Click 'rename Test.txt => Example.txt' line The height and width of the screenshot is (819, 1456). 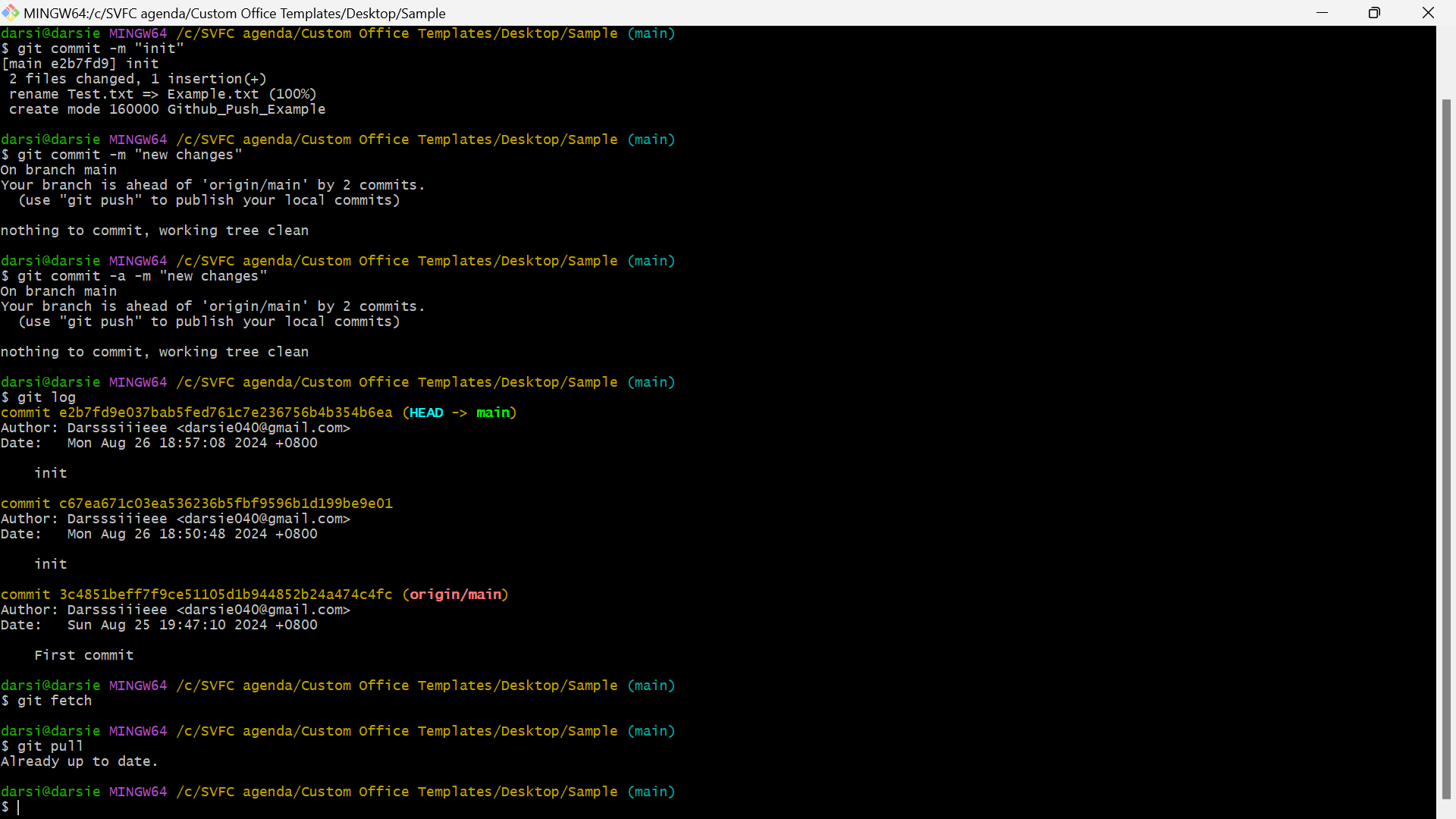tap(163, 94)
